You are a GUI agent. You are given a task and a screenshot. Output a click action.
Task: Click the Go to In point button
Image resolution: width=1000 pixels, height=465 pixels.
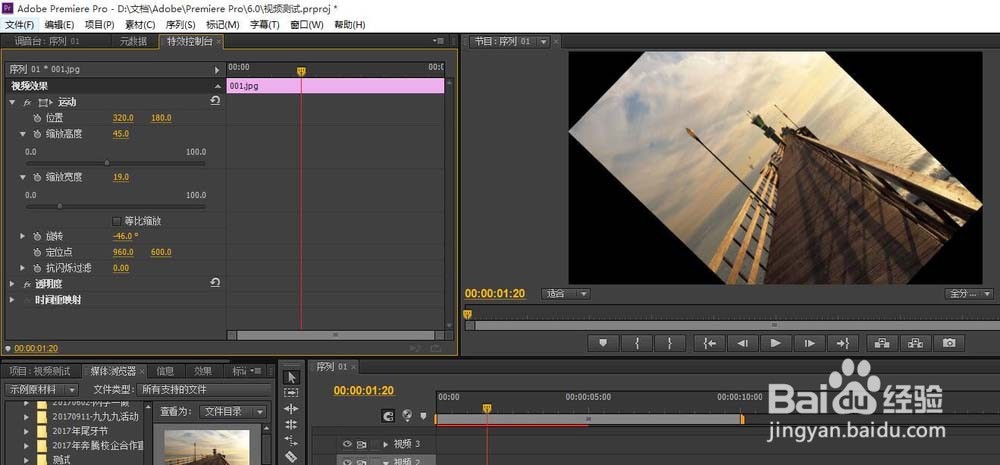tap(709, 343)
